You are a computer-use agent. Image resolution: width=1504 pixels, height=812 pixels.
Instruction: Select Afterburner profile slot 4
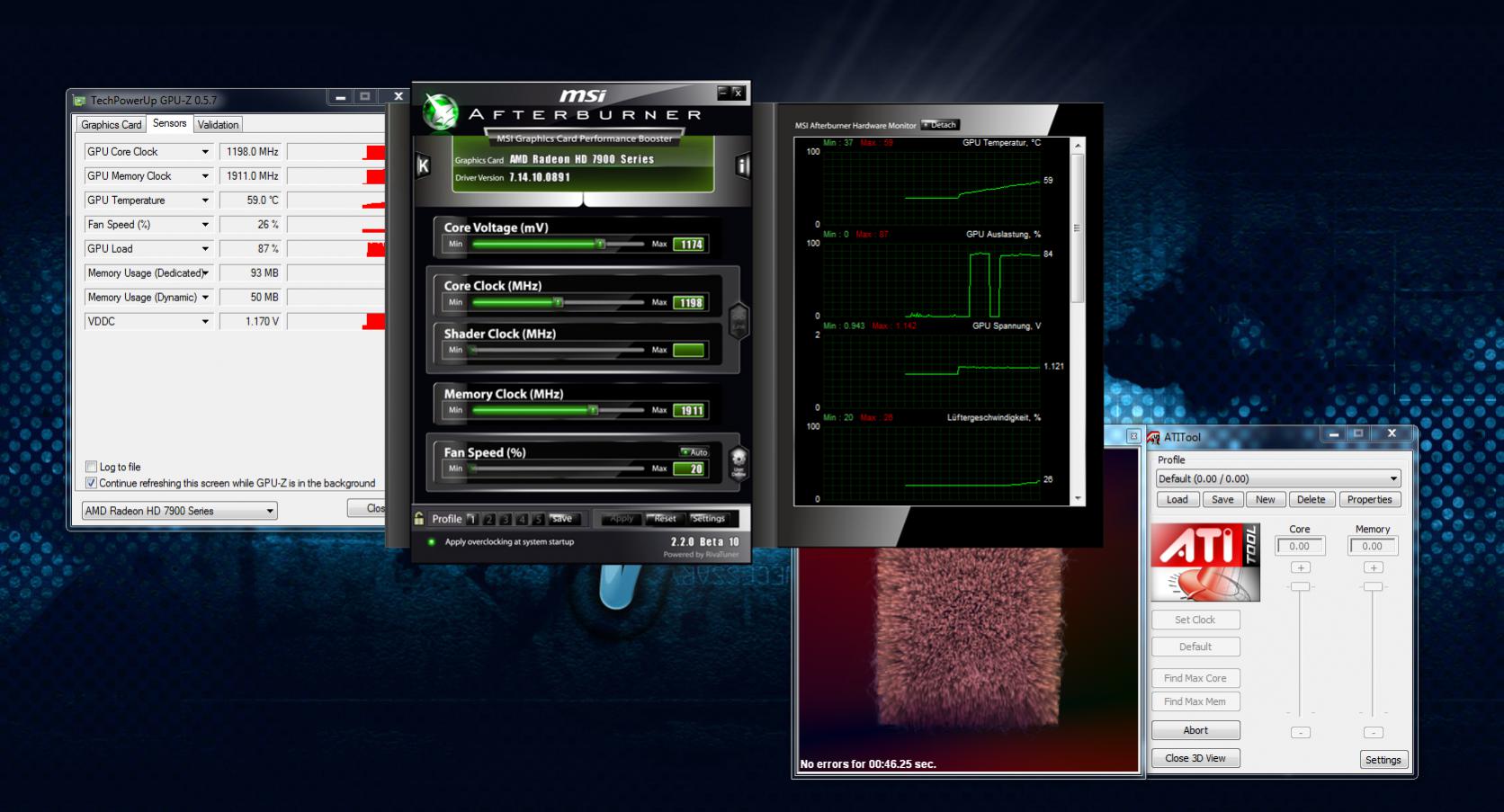(x=522, y=519)
